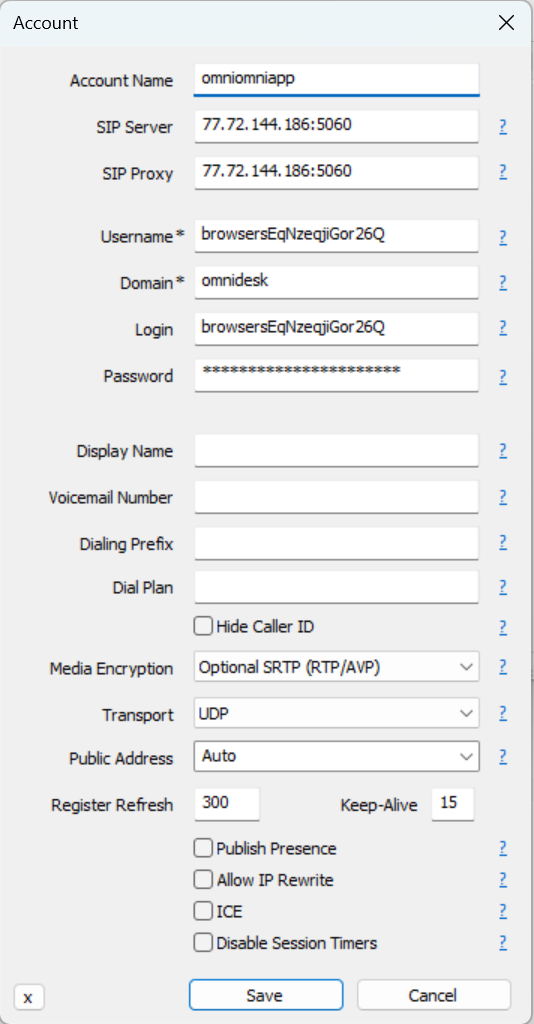Open help link next to SIP Server
Image resolution: width=534 pixels, height=1024 pixels.
coord(503,126)
